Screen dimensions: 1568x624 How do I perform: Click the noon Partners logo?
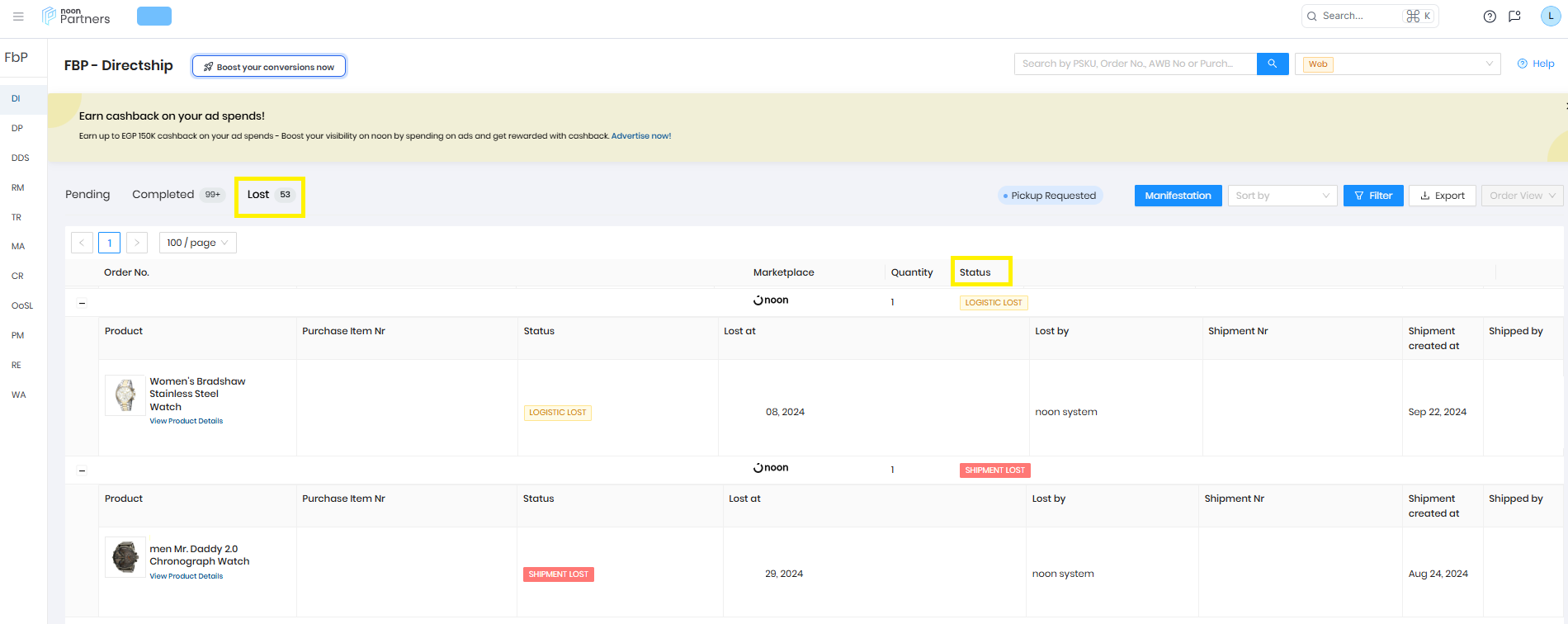[x=76, y=16]
